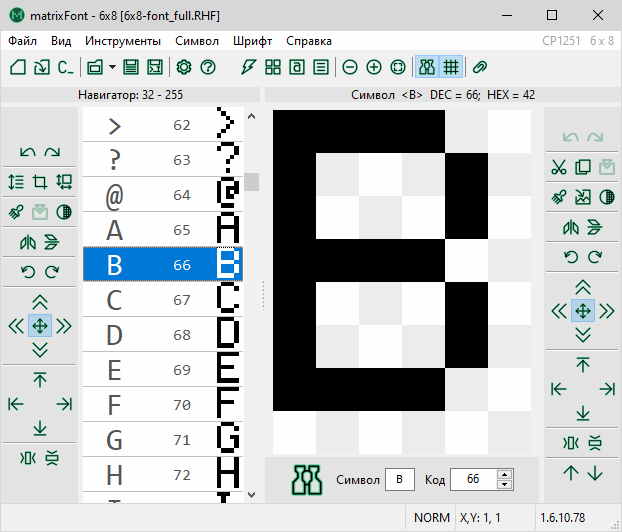Open the Инструменты menu
622x532 pixels.
123,41
